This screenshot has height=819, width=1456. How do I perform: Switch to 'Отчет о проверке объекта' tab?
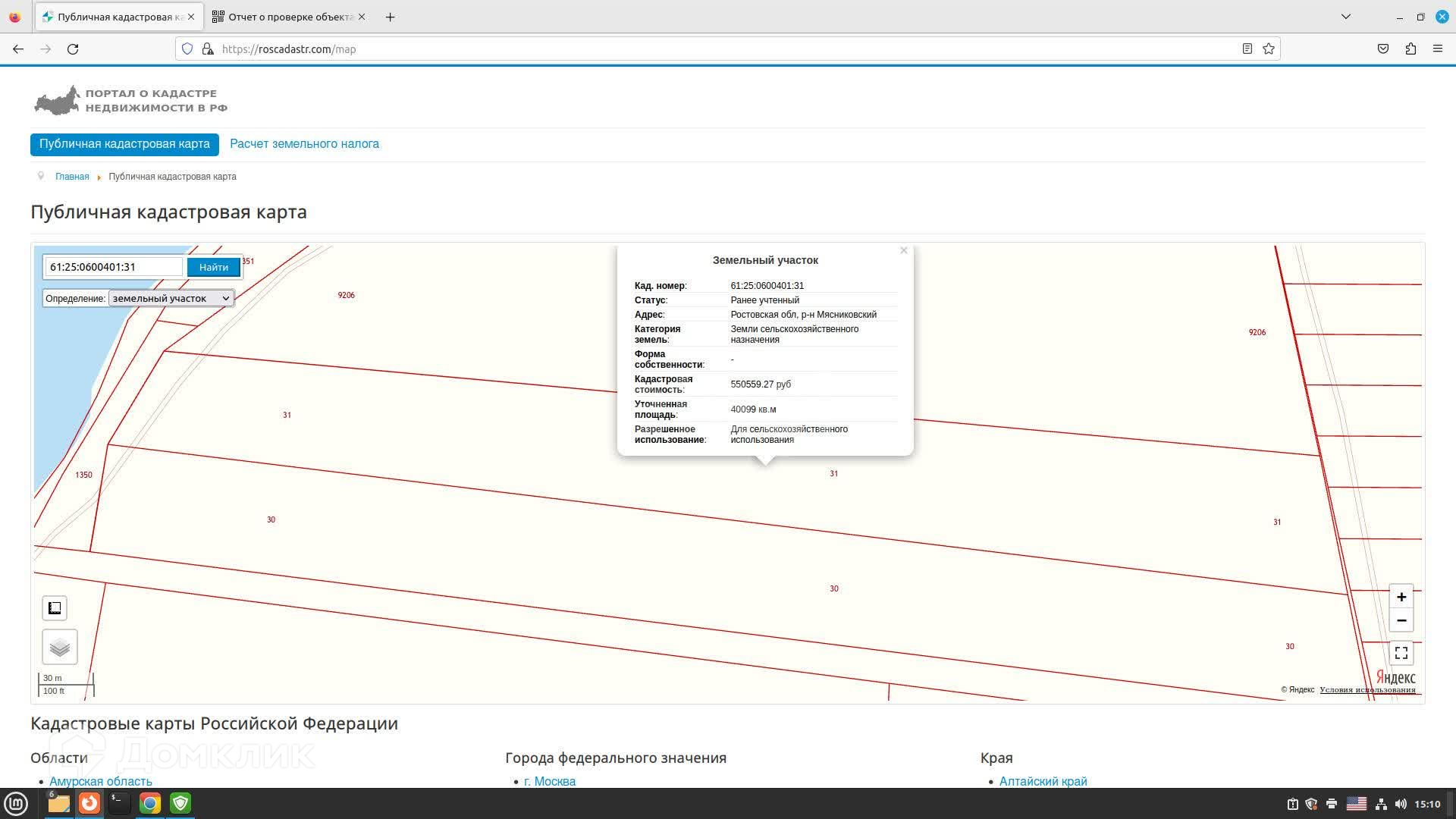click(288, 17)
